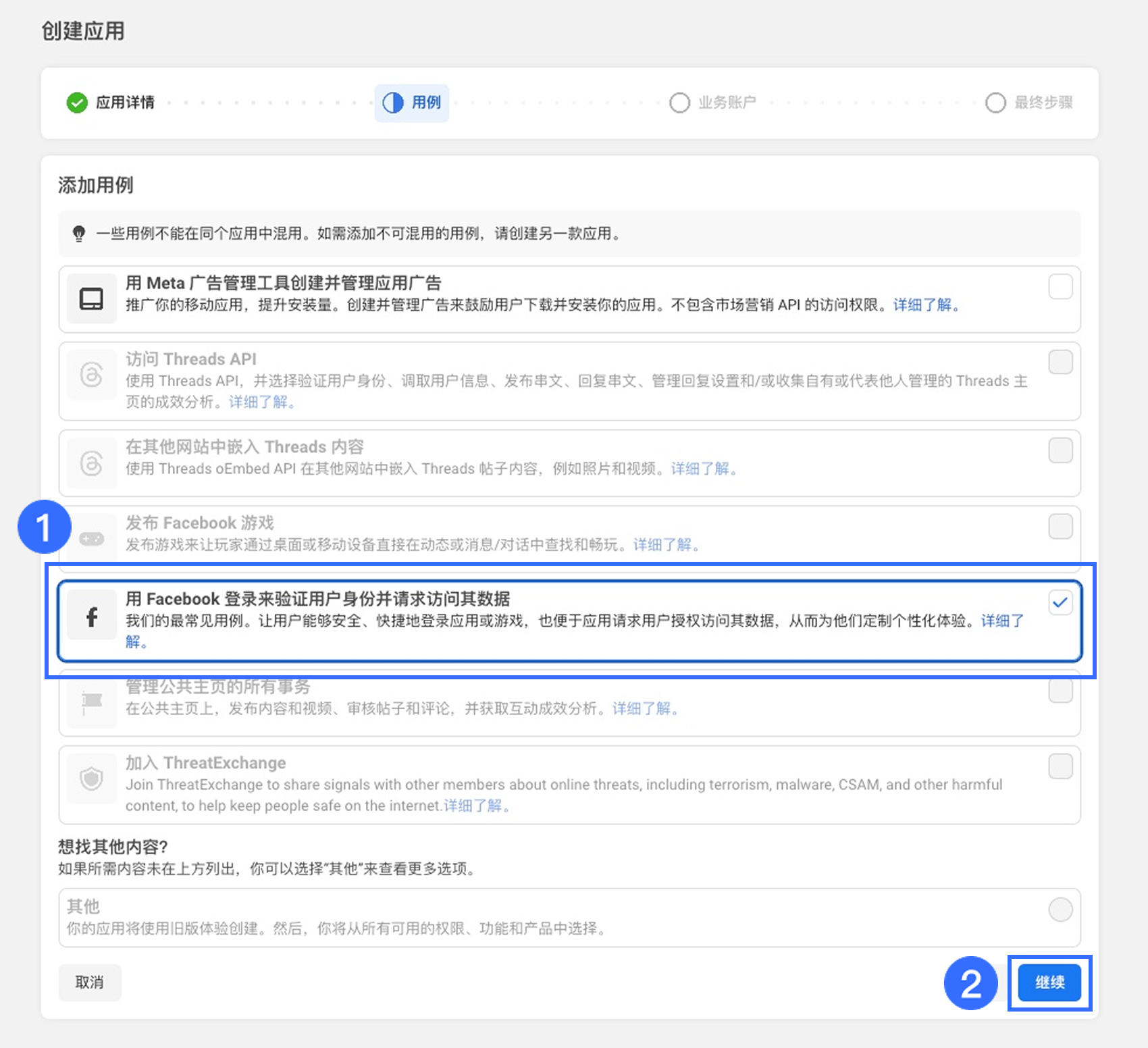Click the Threads API logo icon
Image resolution: width=1148 pixels, height=1048 pixels.
coord(91,374)
